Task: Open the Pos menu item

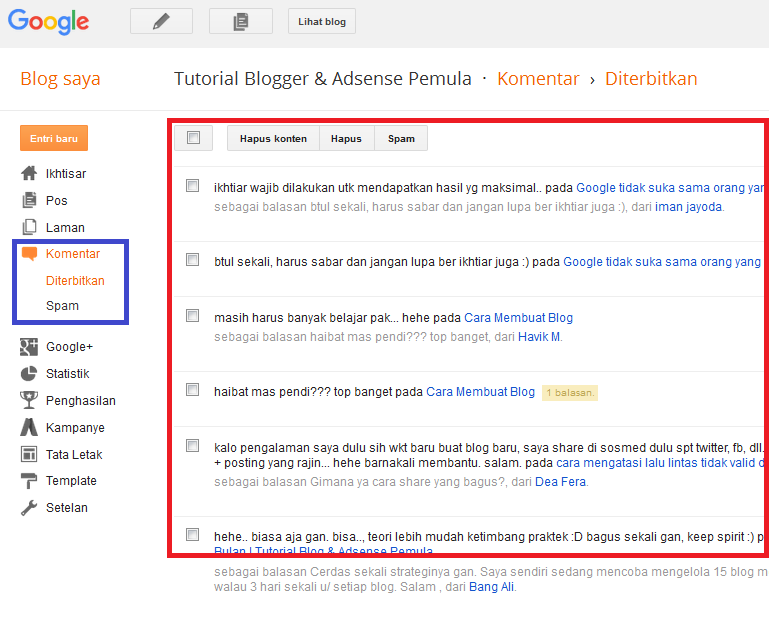Action: tap(56, 201)
